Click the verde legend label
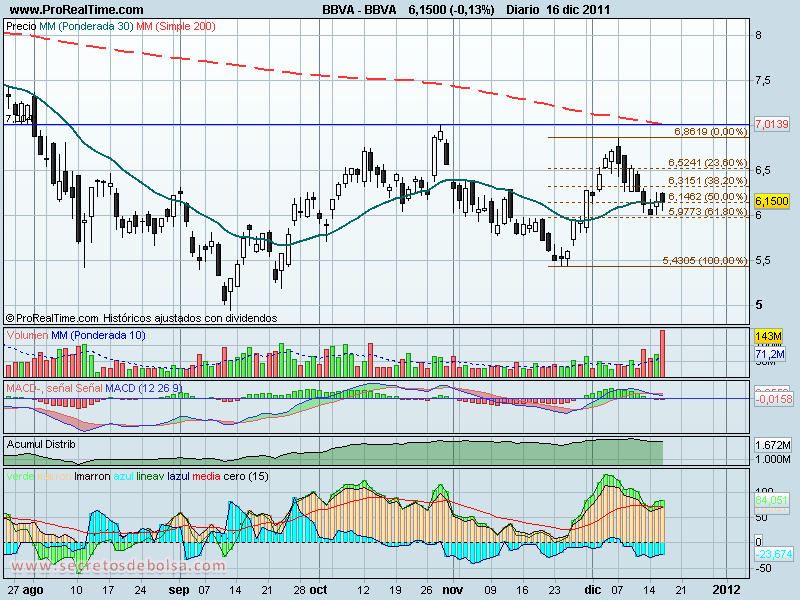800x600 pixels. (x=20, y=476)
